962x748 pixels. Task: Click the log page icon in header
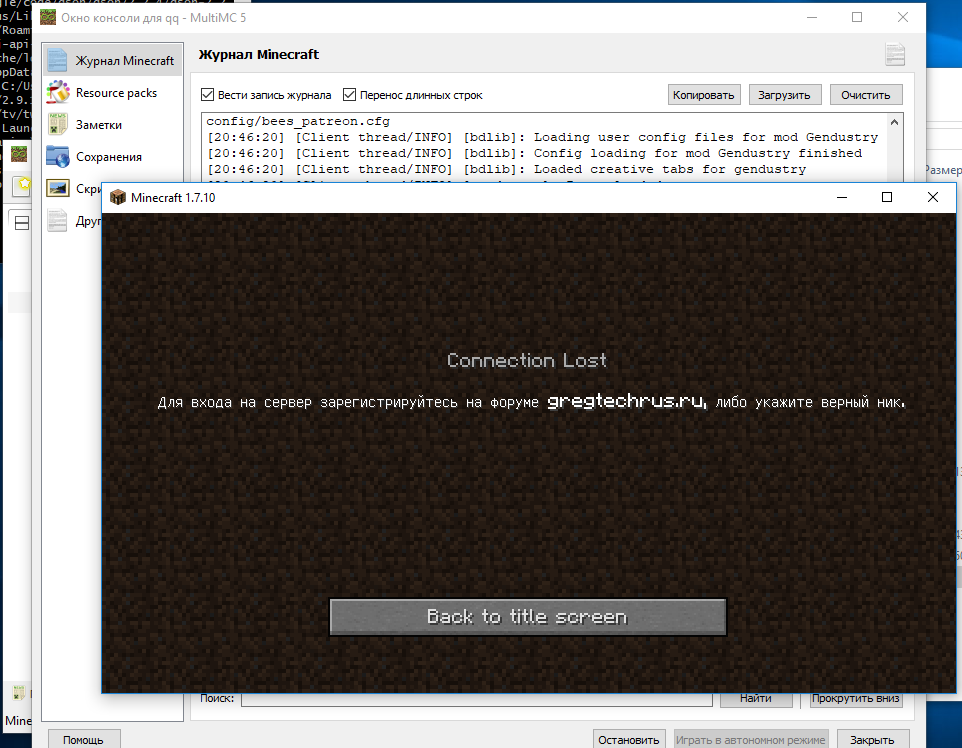(x=895, y=54)
